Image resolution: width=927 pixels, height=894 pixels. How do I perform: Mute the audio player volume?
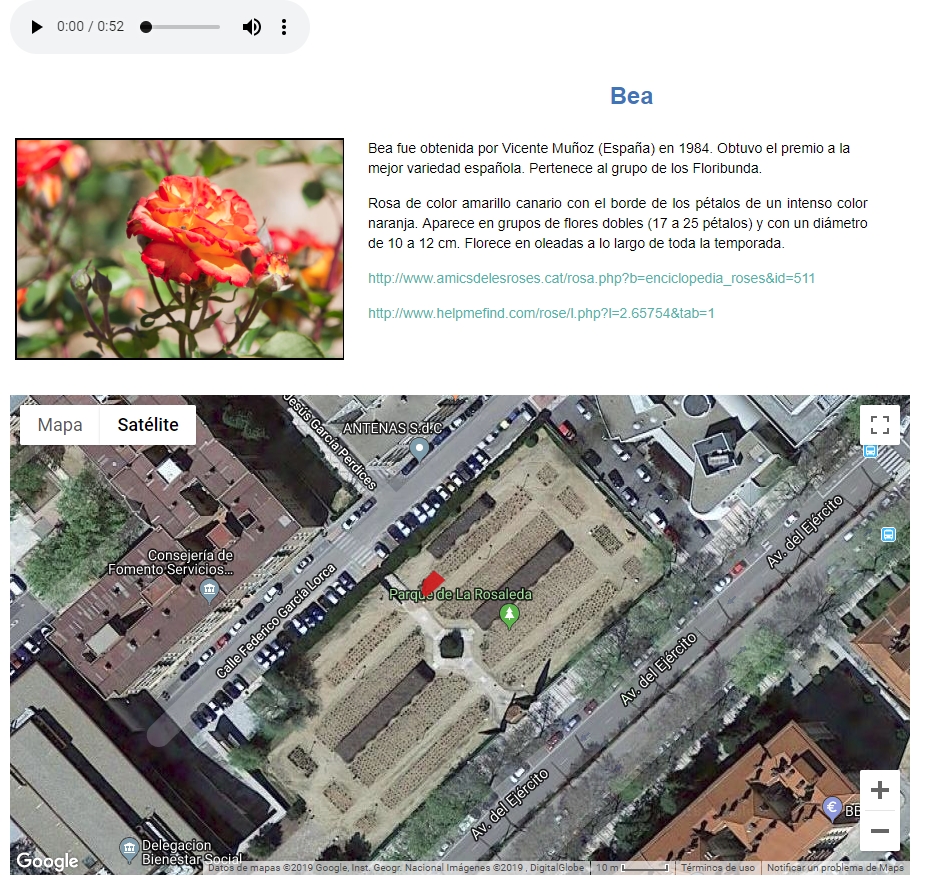click(251, 27)
